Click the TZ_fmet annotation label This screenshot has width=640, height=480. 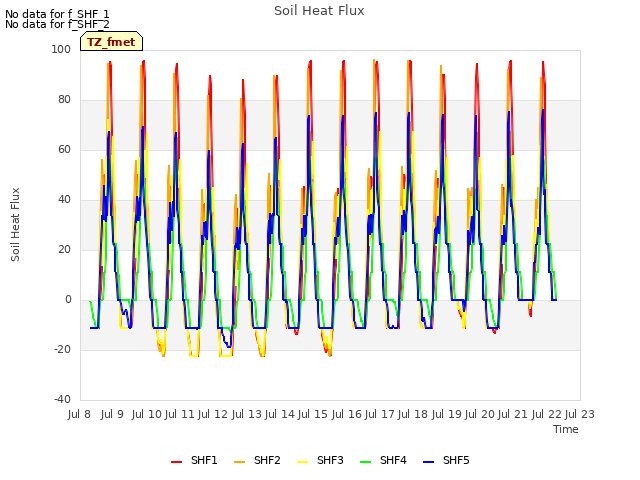[x=111, y=42]
